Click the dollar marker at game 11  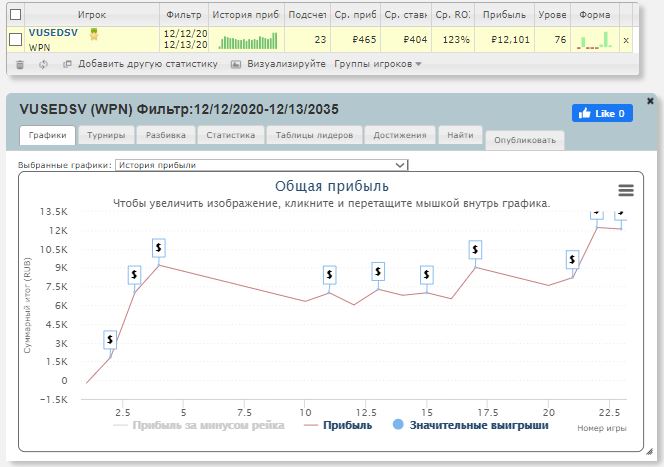tap(329, 275)
